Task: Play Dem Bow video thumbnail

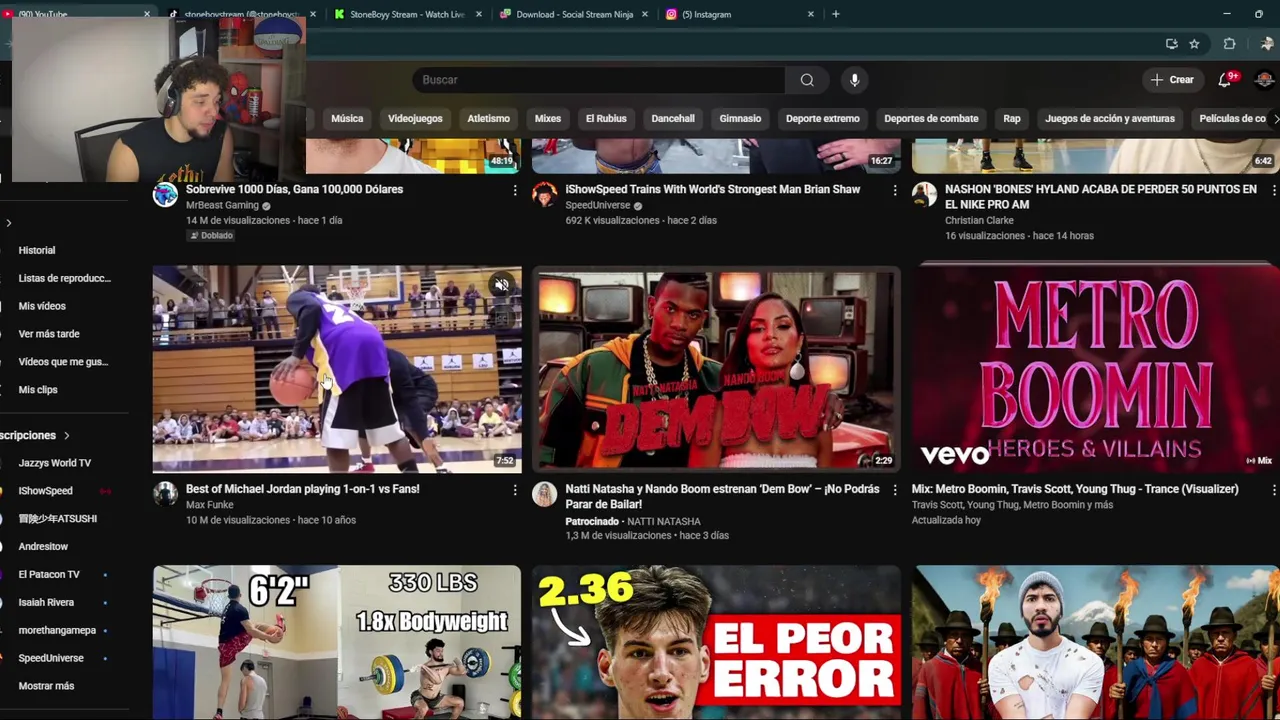Action: click(x=716, y=369)
